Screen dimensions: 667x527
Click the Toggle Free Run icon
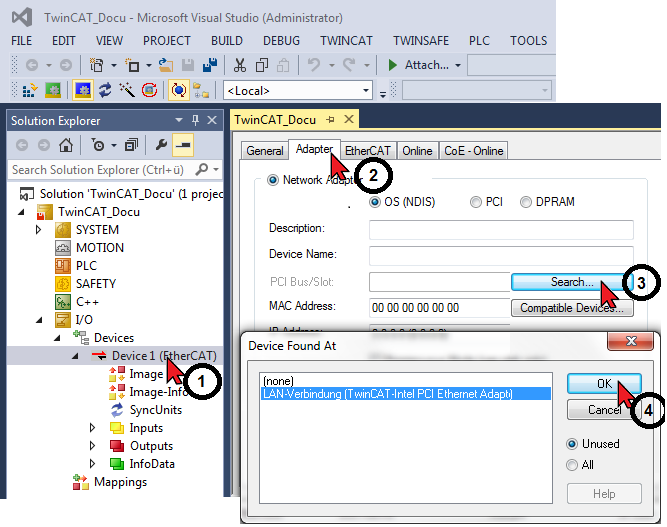click(149, 90)
